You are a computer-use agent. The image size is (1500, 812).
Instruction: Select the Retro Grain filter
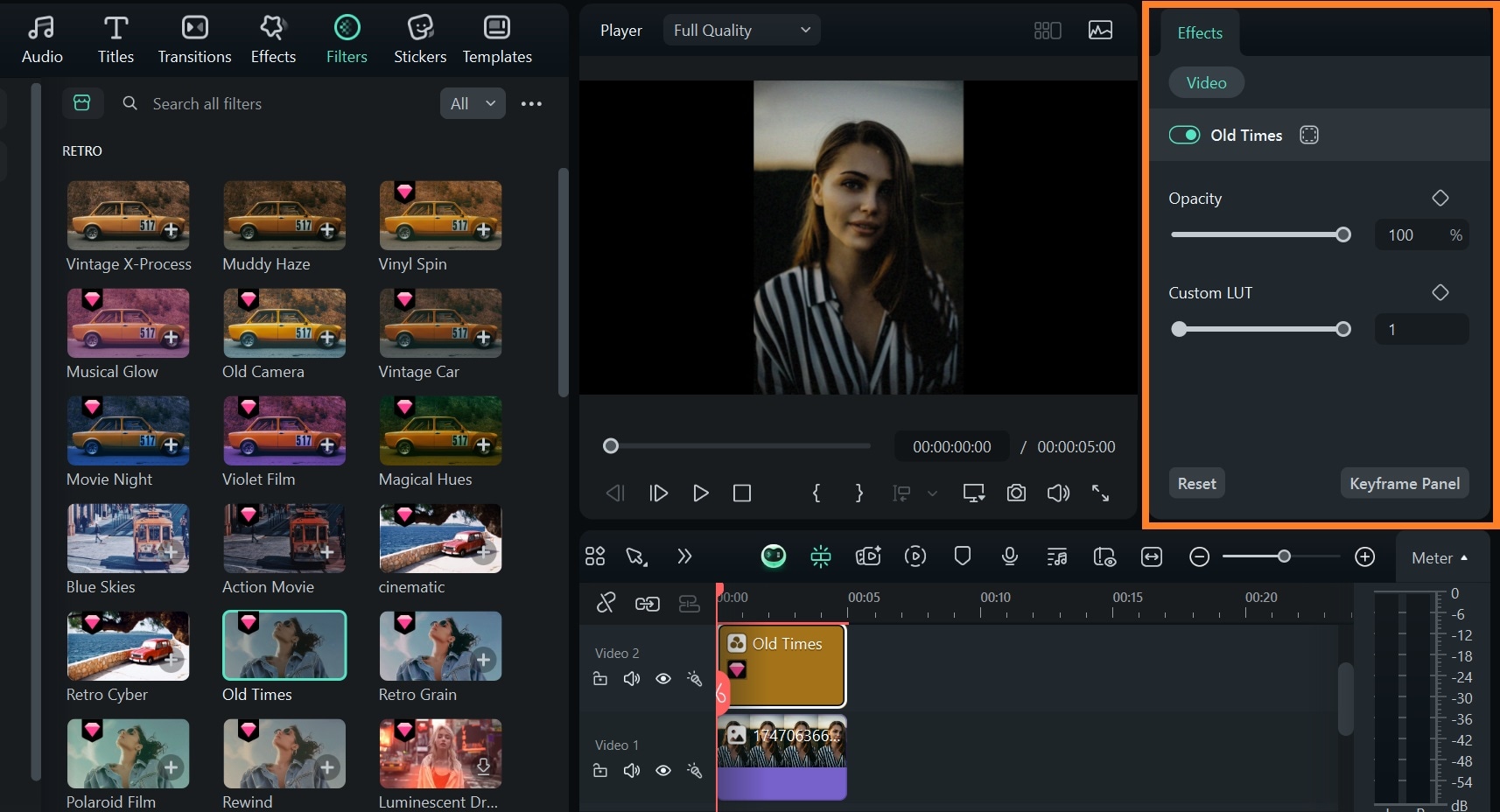click(x=440, y=646)
